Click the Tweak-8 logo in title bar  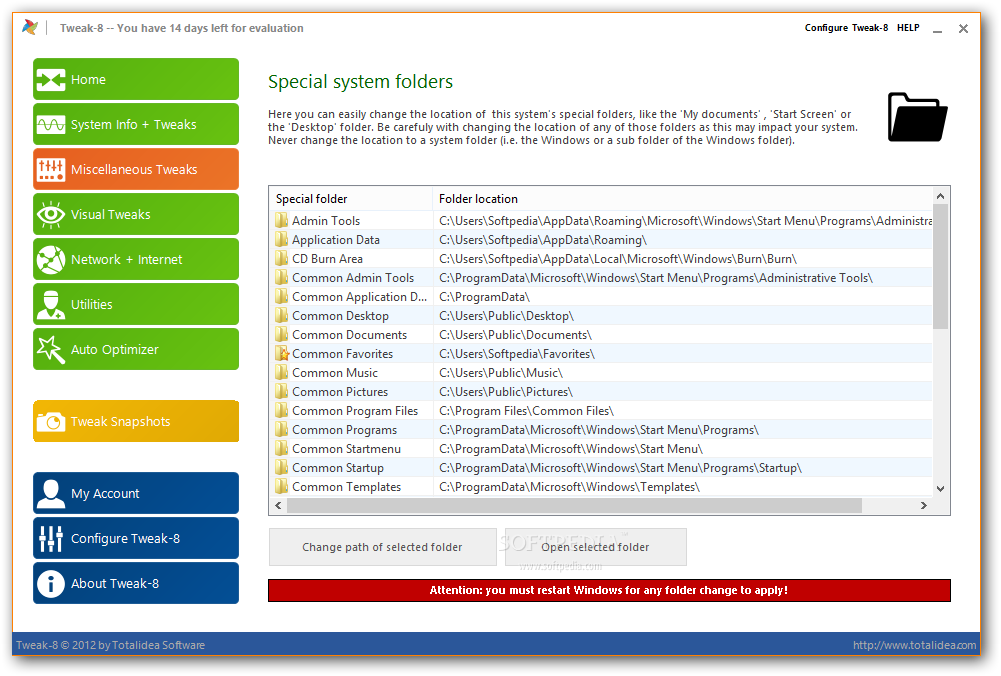pos(30,27)
